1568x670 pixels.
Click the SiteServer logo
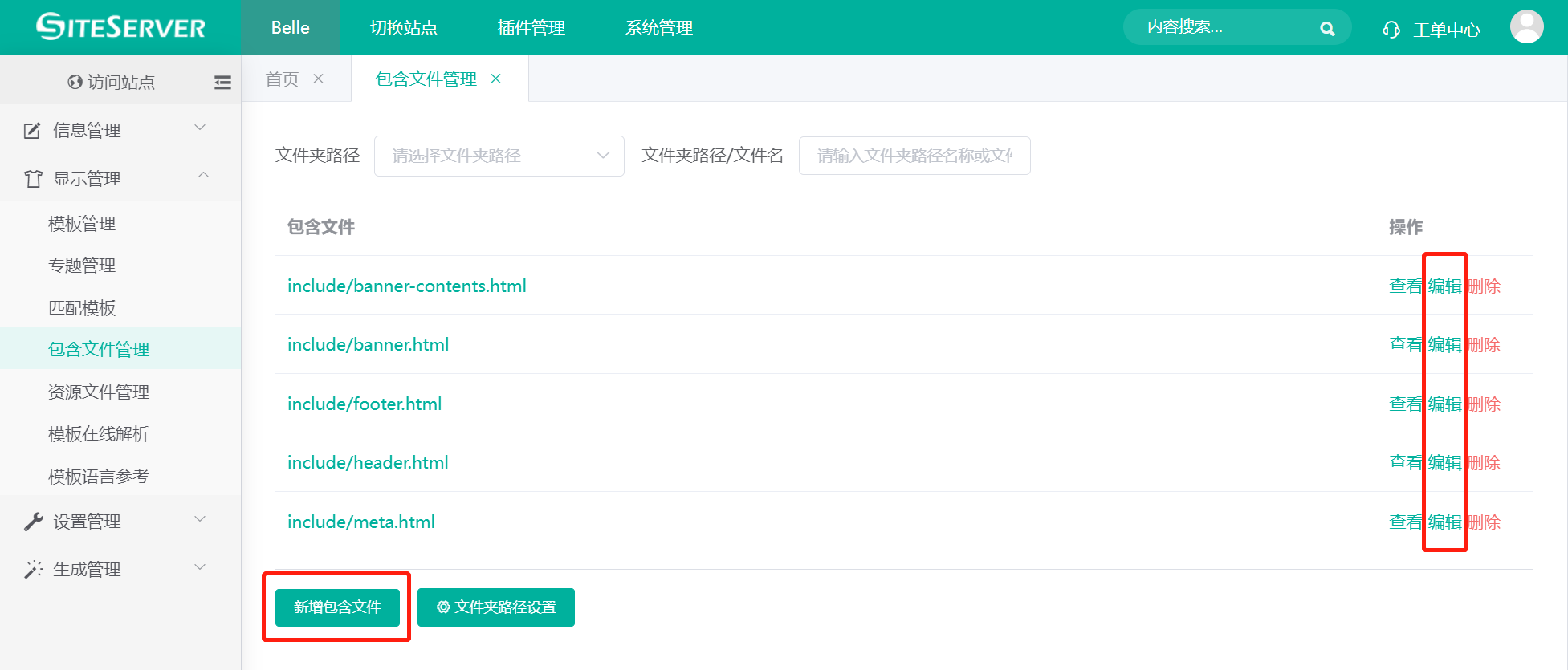tap(120, 27)
